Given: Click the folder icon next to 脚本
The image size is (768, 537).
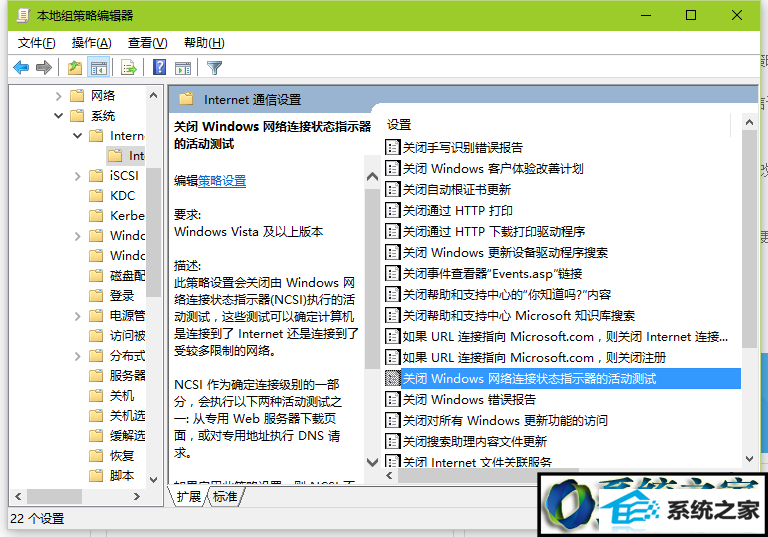Looking at the screenshot, I should [96, 475].
